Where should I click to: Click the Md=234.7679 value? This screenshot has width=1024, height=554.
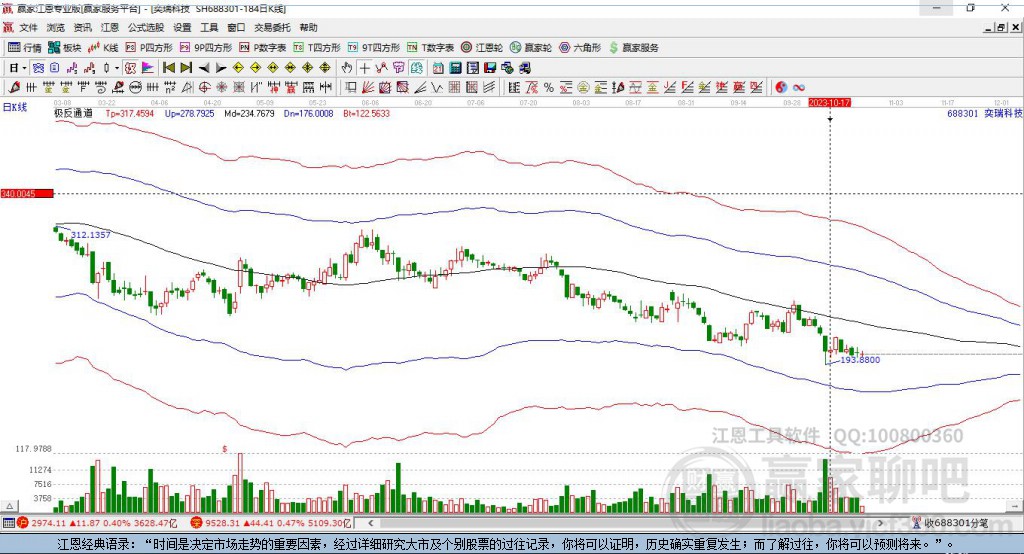coord(249,114)
